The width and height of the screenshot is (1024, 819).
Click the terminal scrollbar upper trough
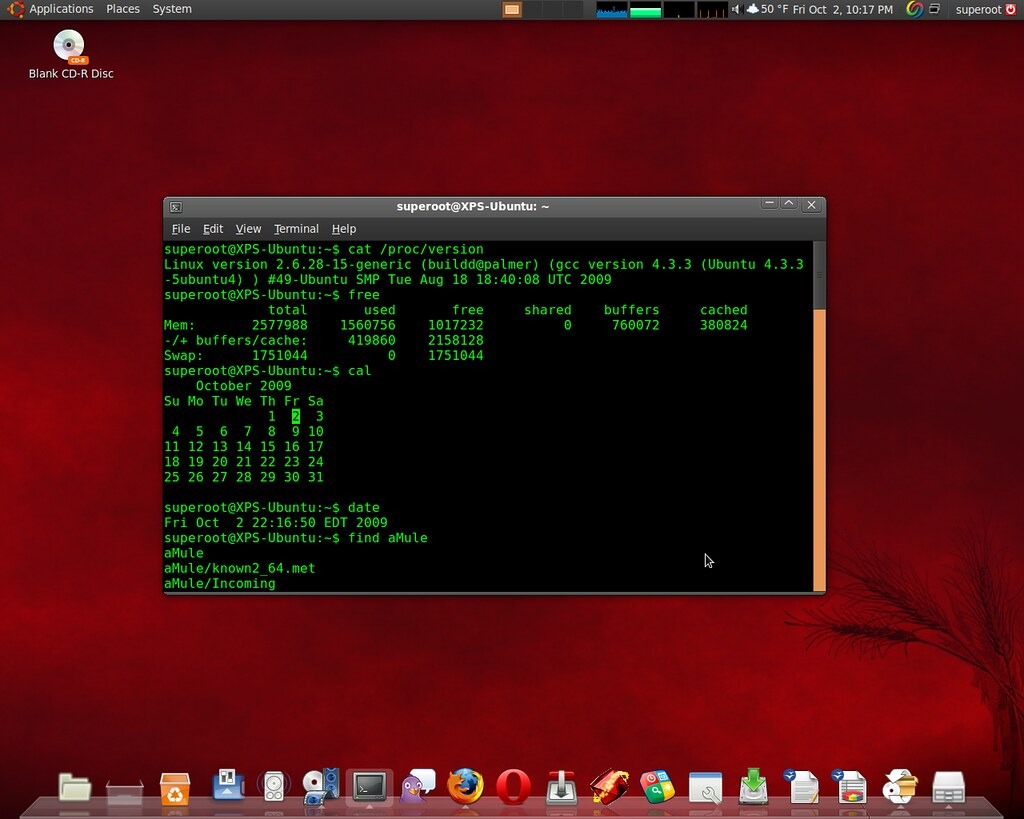click(820, 275)
